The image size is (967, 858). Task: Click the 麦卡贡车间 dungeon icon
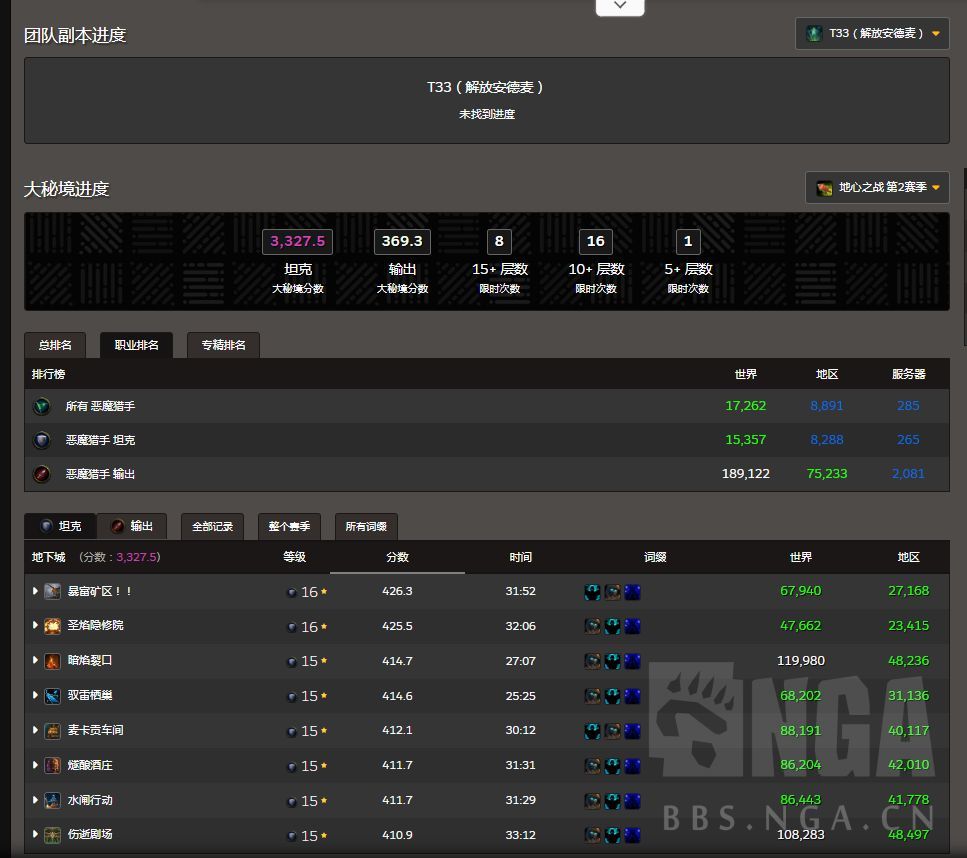tap(53, 731)
